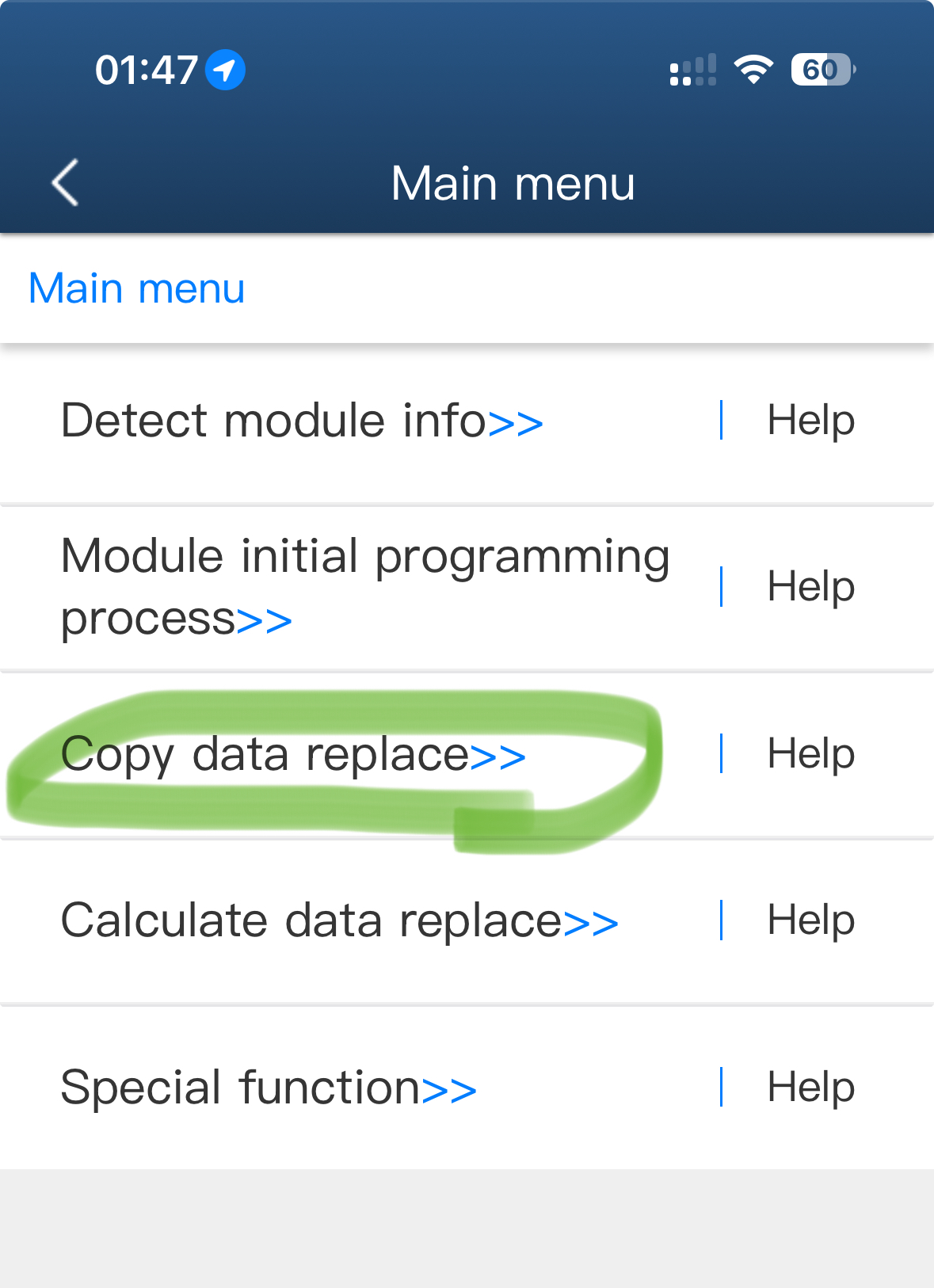Image resolution: width=934 pixels, height=1288 pixels.
Task: Open Calculate data replace
Action: click(x=311, y=921)
